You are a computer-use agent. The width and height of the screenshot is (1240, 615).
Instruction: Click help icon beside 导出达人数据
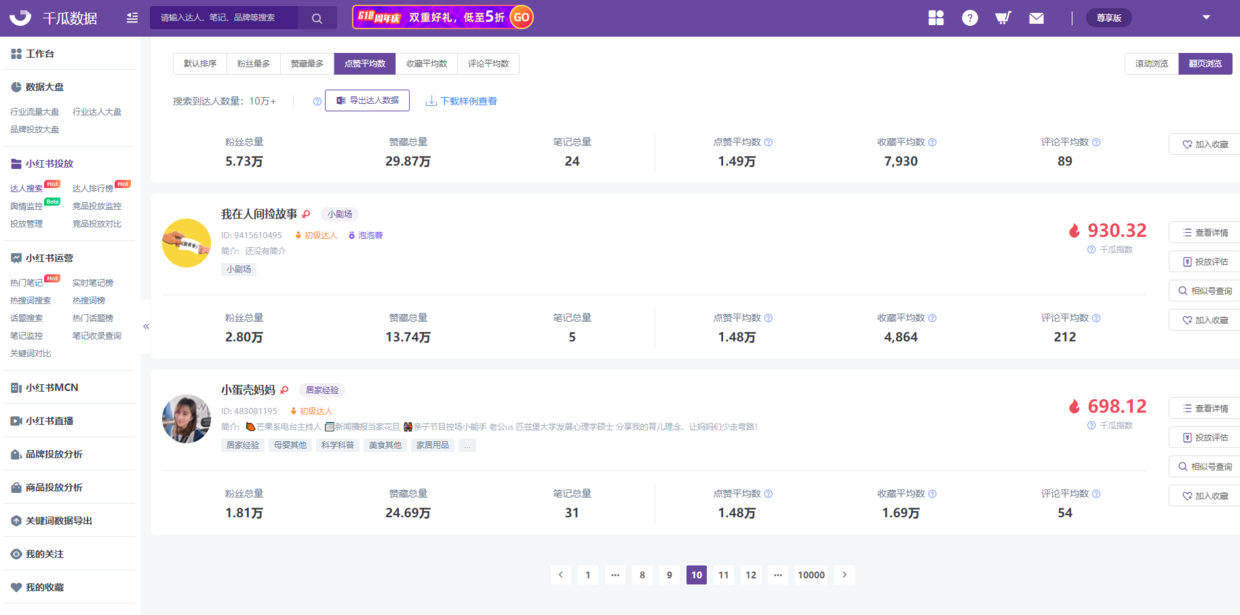(317, 101)
